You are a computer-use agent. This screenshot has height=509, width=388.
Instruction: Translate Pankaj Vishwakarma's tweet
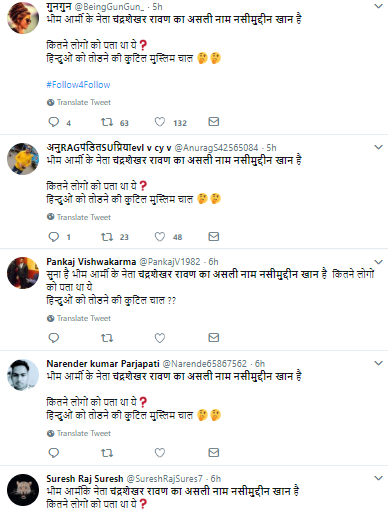click(x=79, y=318)
